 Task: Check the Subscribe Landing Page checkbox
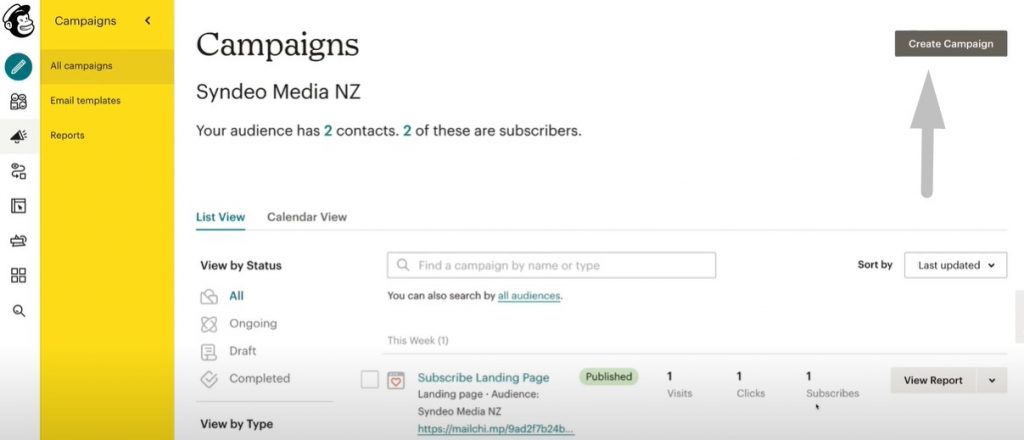click(x=370, y=379)
